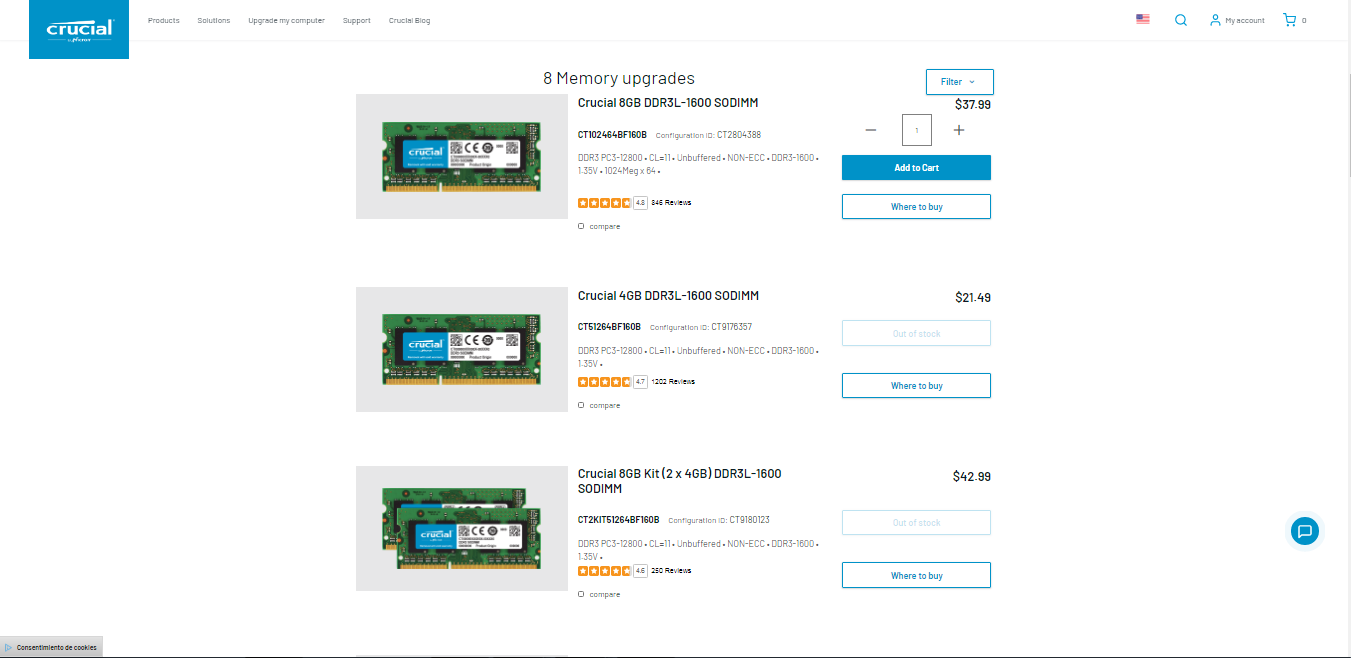Click Where to buy for 4GB SODIMM
The image size is (1351, 658).
917,386
